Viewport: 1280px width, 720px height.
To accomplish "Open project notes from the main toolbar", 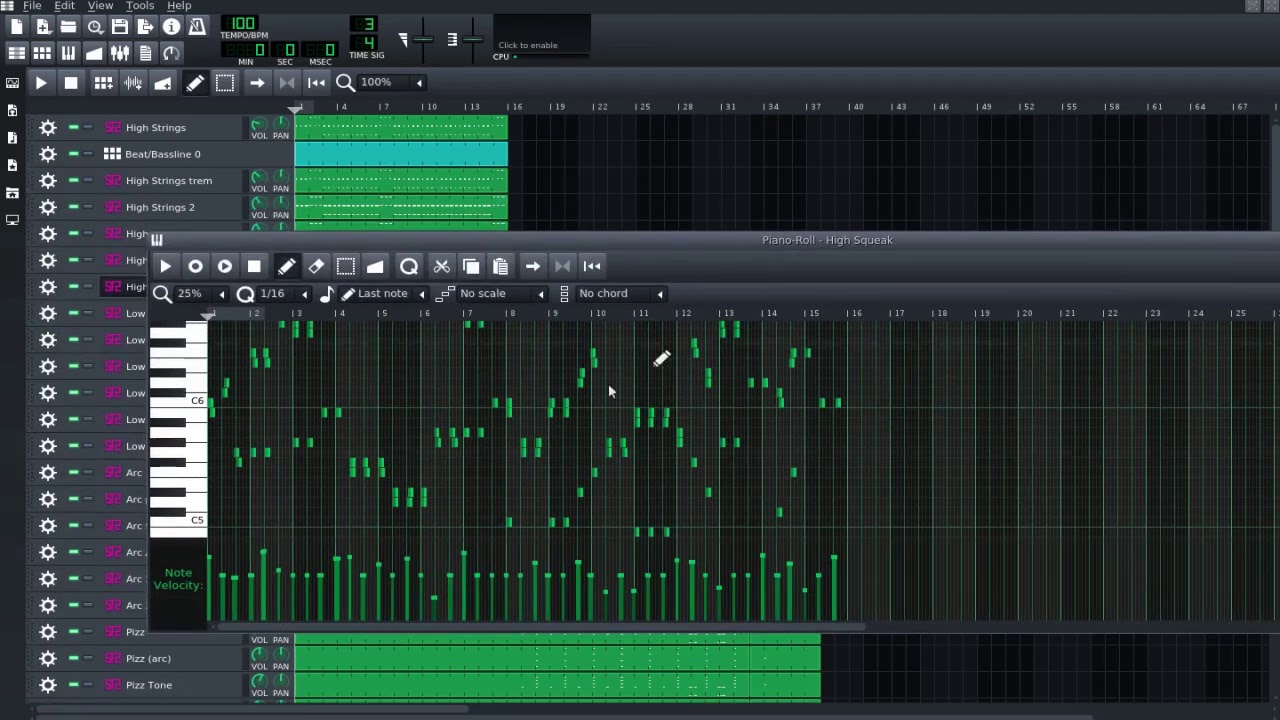I will 146,53.
